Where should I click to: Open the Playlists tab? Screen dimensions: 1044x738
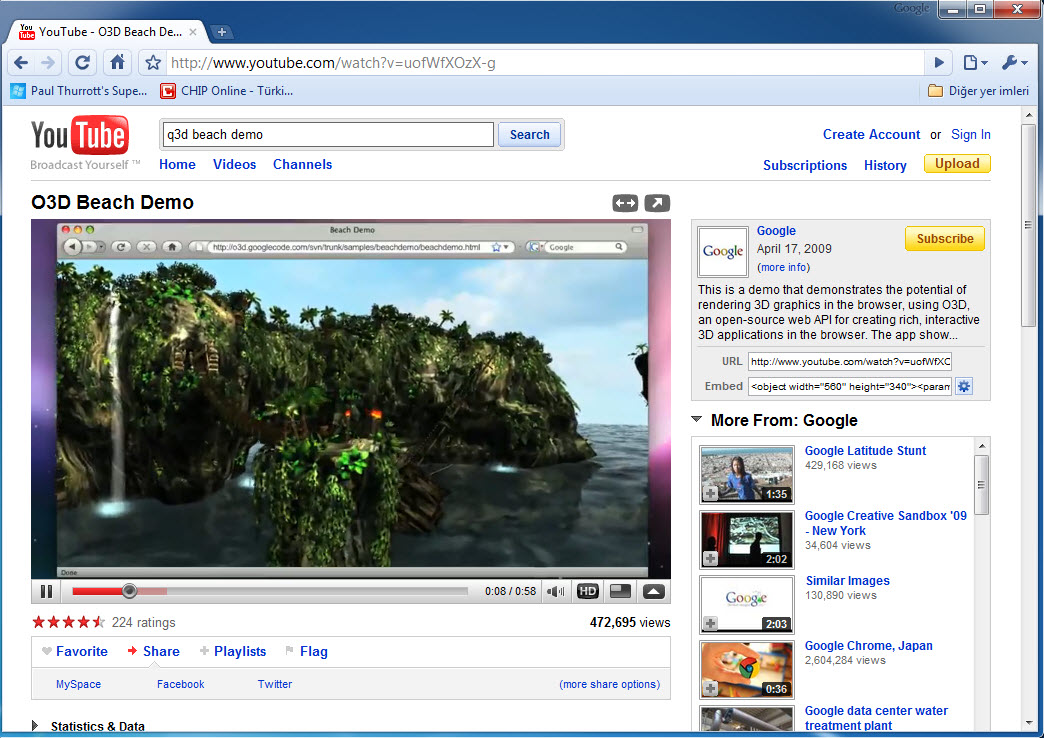tap(239, 651)
